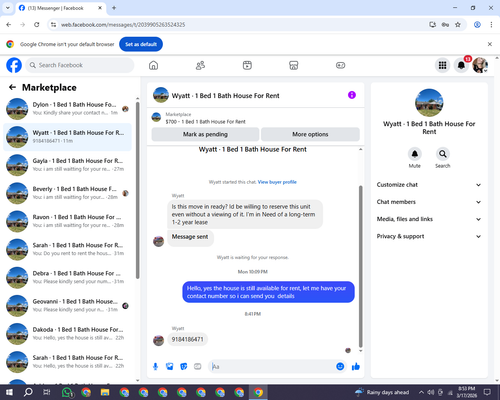The image size is (500, 400).
Task: Open Windows Start menu
Action: click(x=9, y=392)
